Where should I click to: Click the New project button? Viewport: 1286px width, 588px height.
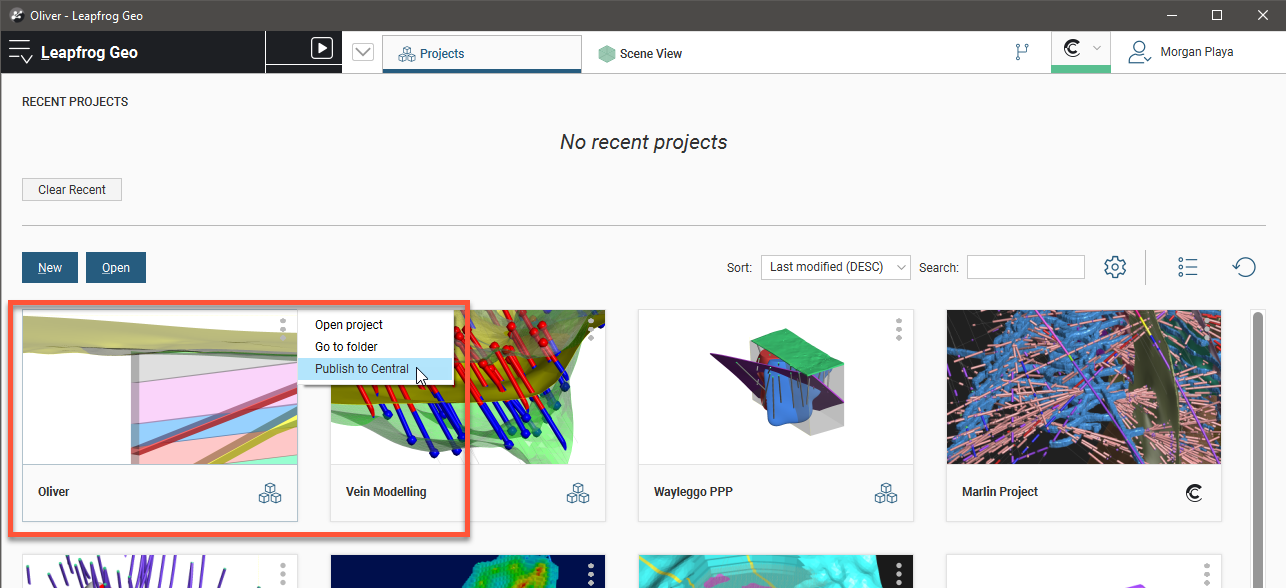coord(50,268)
